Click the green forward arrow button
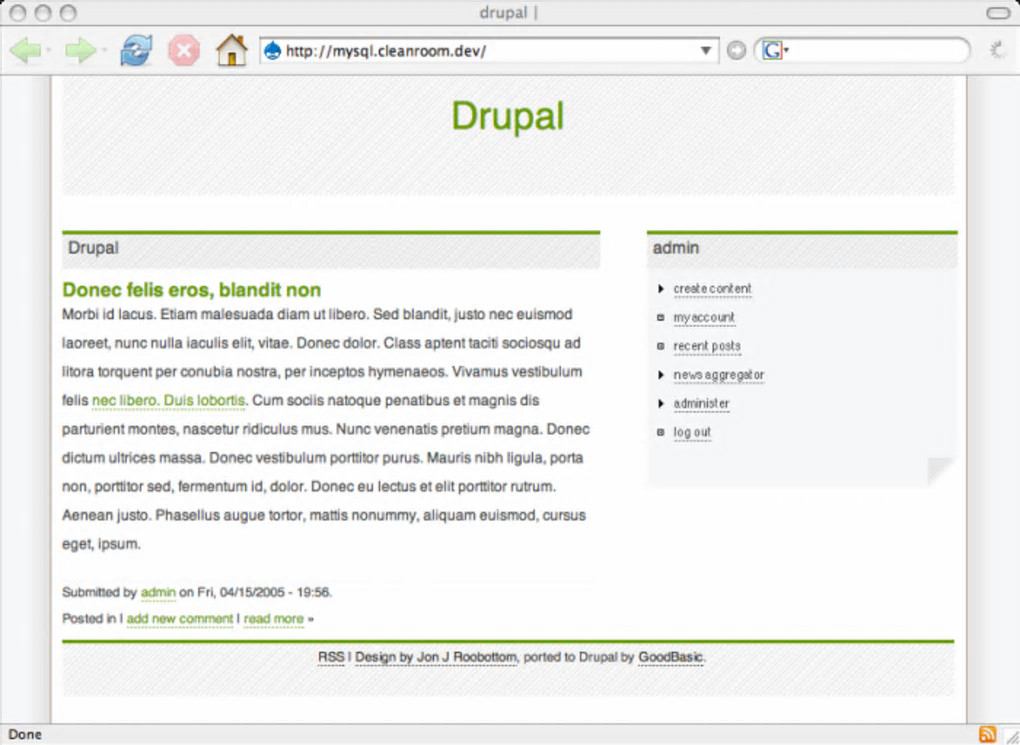Image resolution: width=1020 pixels, height=745 pixels. tap(81, 51)
